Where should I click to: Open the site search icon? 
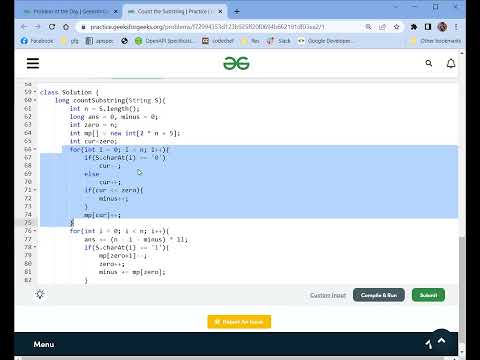pyautogui.click(x=429, y=63)
